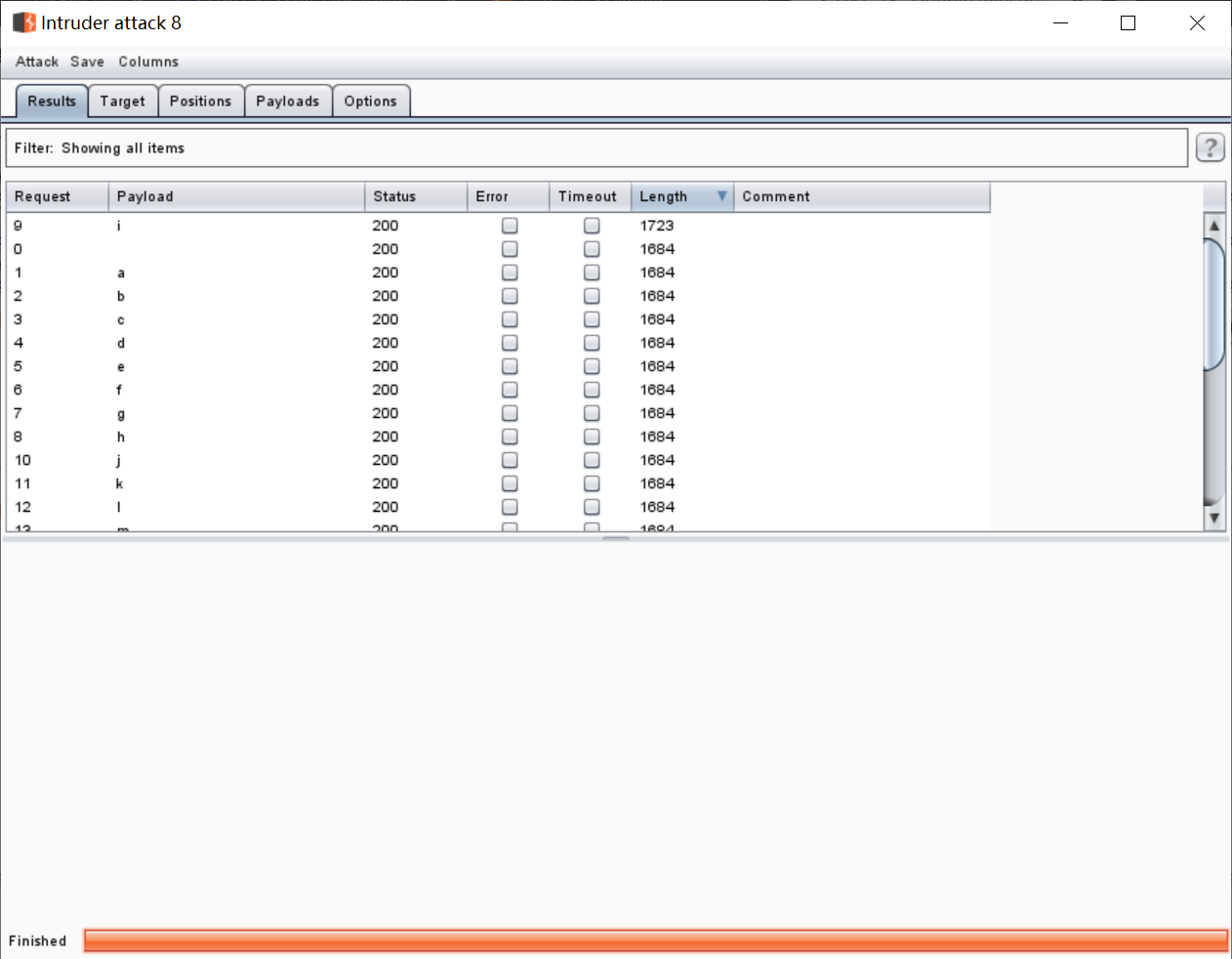Click status 200 in payload l row

386,507
